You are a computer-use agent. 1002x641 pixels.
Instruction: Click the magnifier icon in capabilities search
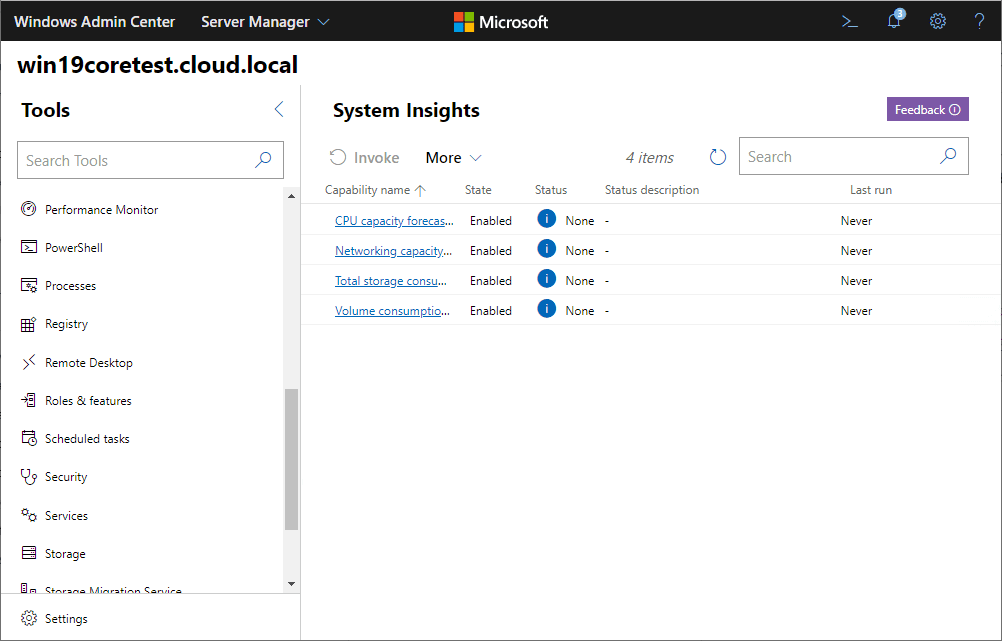click(x=948, y=156)
